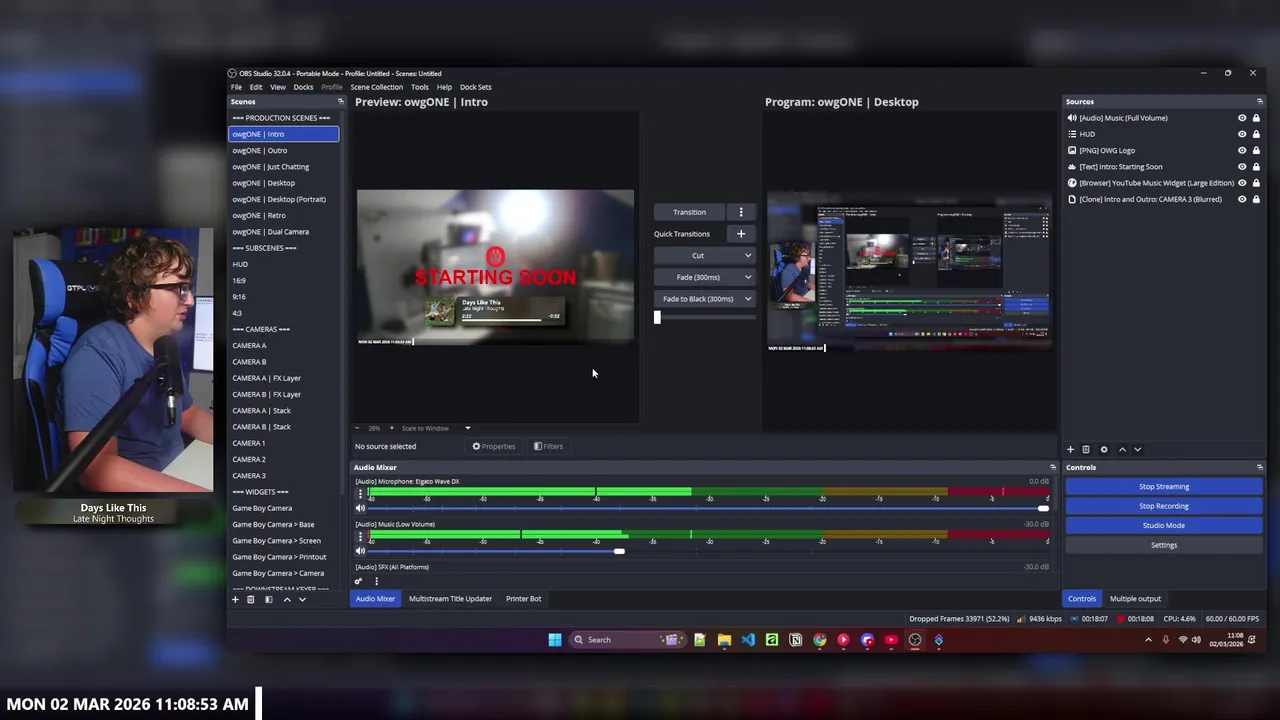Switch to Multistream Title Updater tab

(x=450, y=599)
